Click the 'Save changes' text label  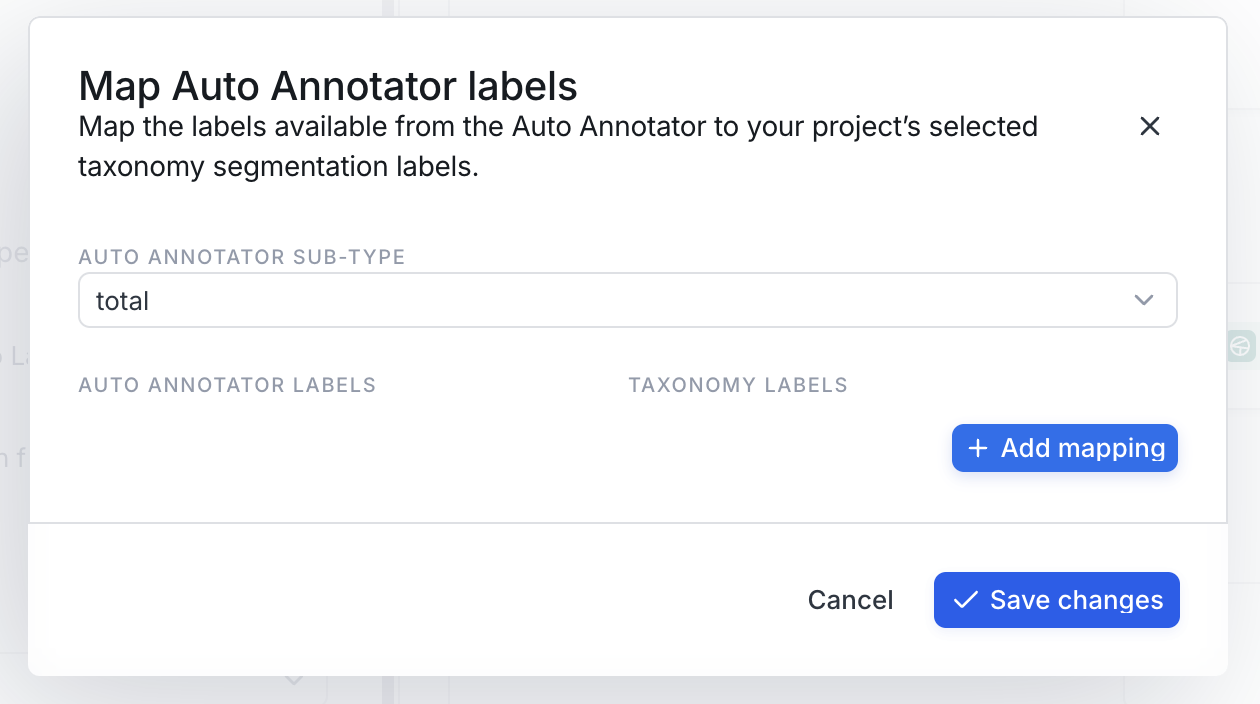pyautogui.click(x=1077, y=600)
